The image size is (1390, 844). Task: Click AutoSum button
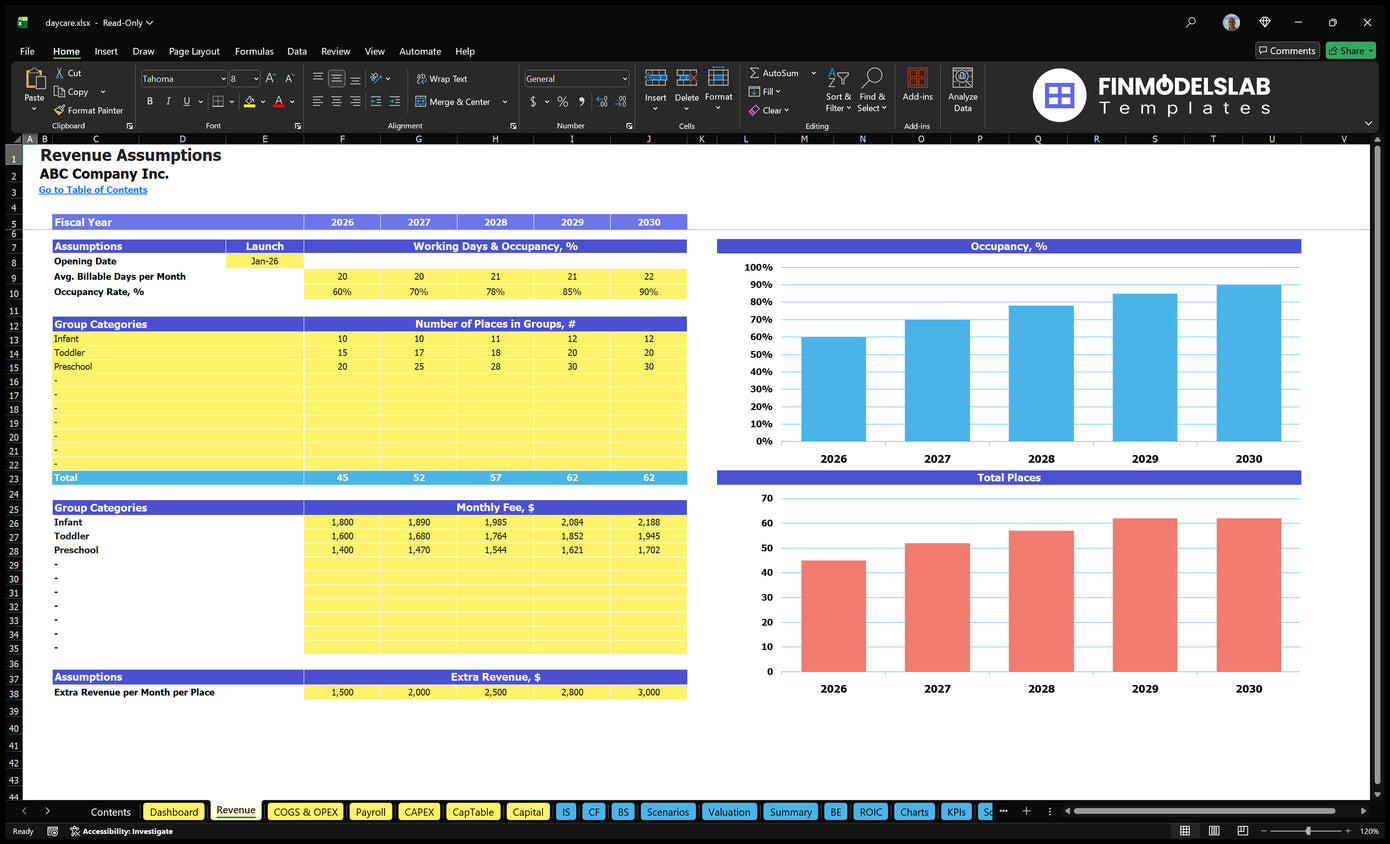coord(774,73)
